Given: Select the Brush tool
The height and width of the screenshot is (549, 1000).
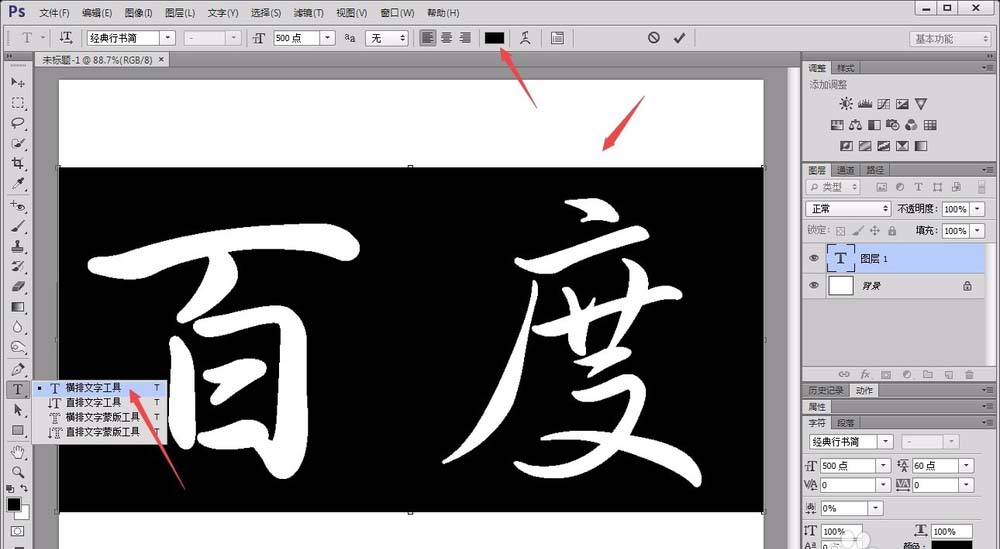Looking at the screenshot, I should click(17, 226).
